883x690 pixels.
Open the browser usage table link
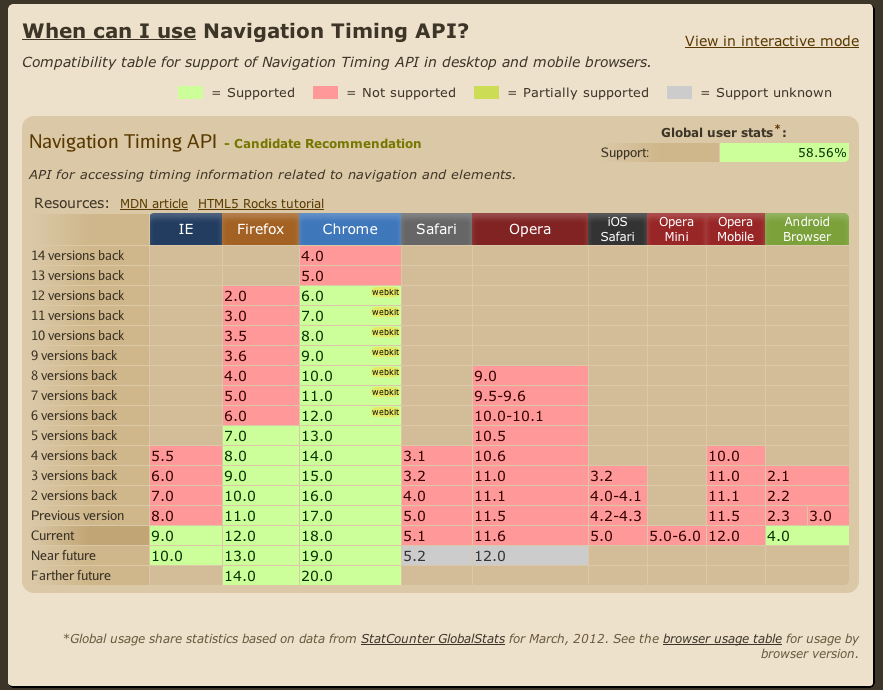pos(723,639)
